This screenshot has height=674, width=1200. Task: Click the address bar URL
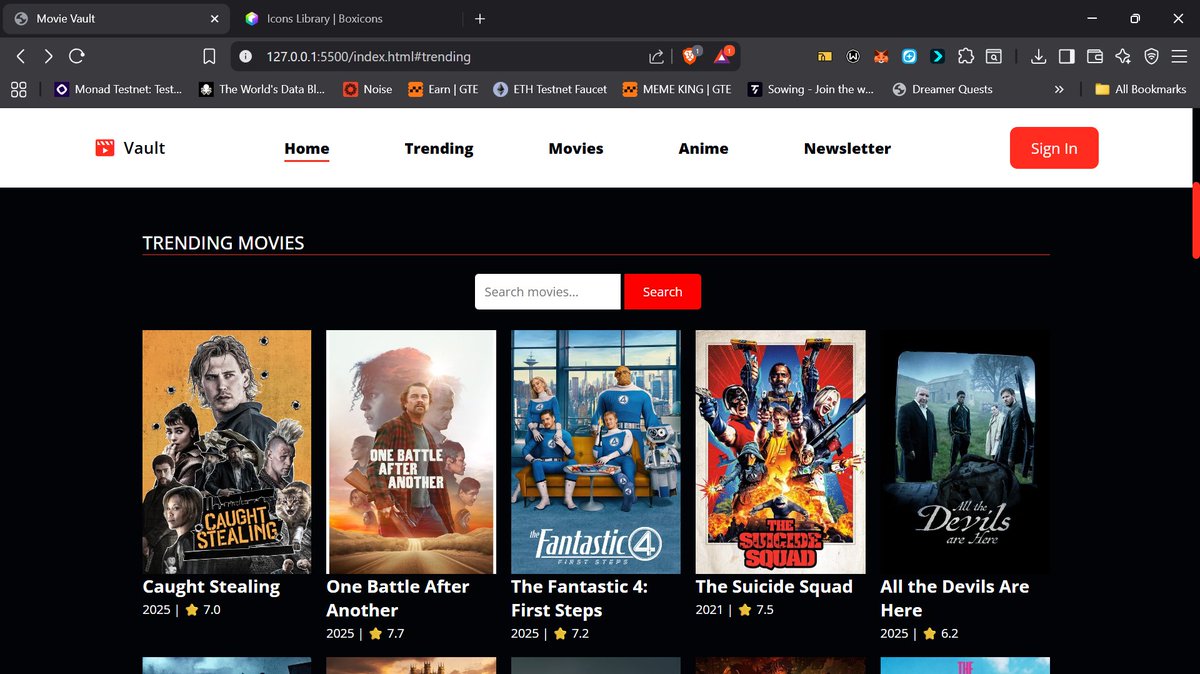(369, 57)
